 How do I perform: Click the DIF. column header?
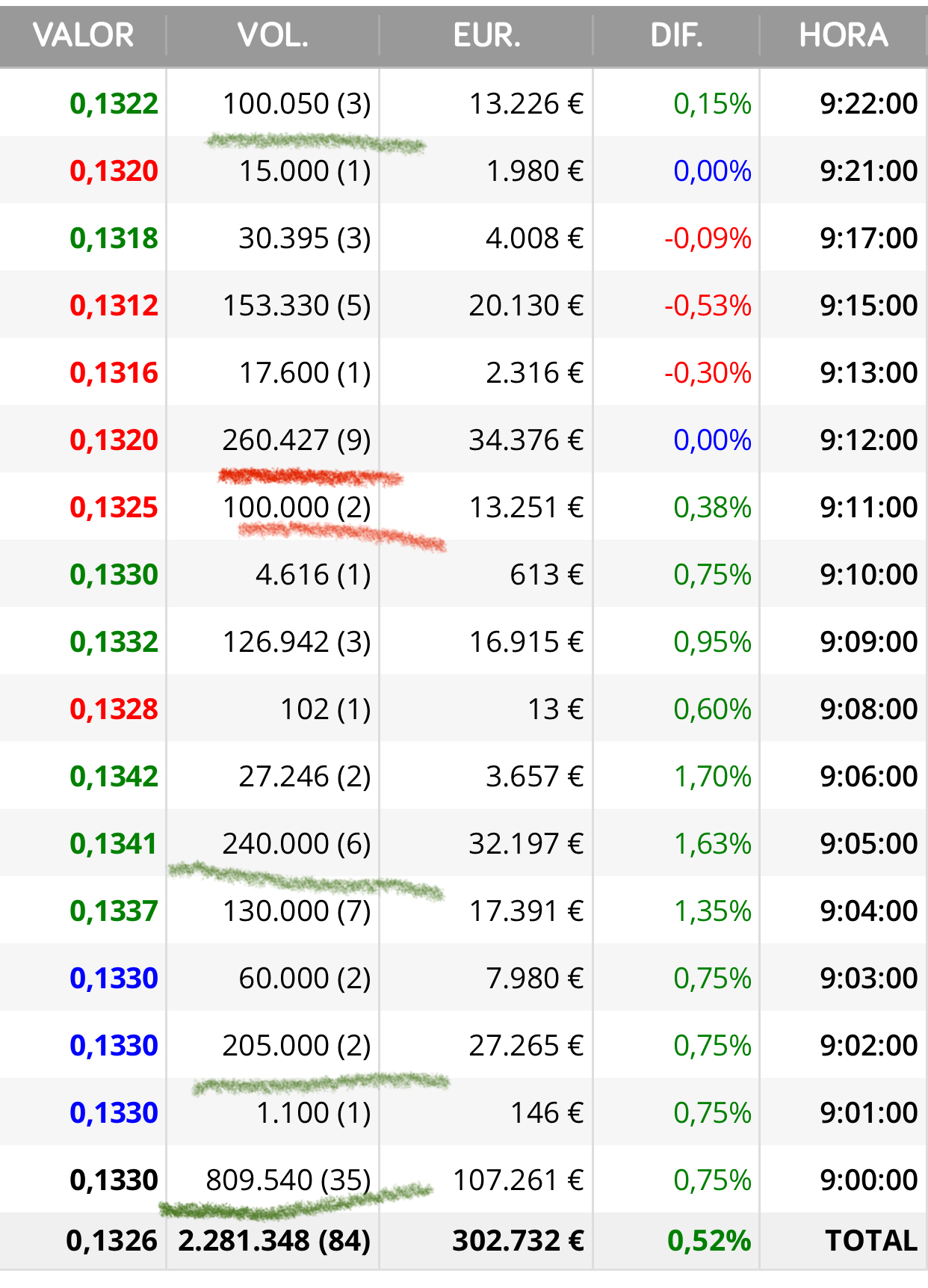(677, 35)
